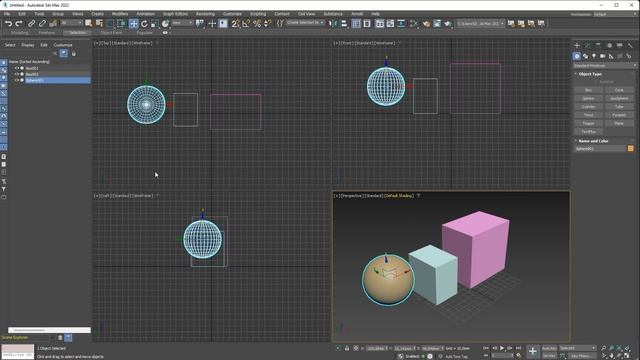This screenshot has width=640, height=360.
Task: Activate the Select and Rotate tool
Action: coord(144,24)
